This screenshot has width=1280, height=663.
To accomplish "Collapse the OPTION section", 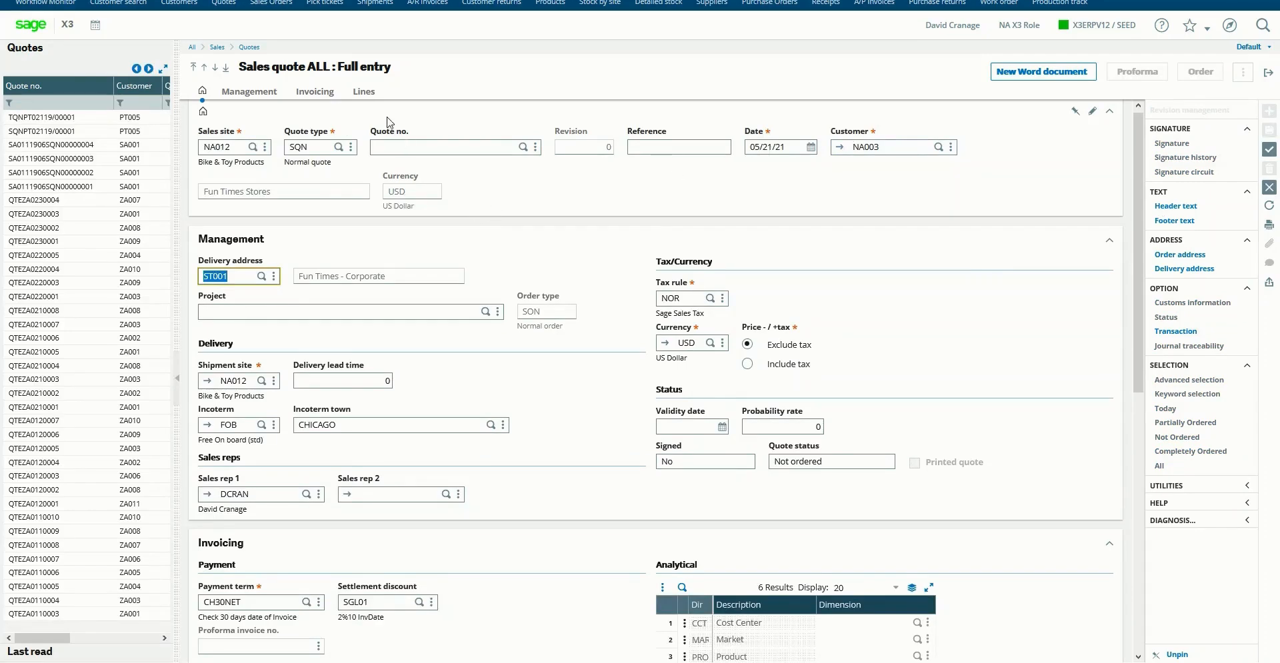I will pyautogui.click(x=1247, y=288).
